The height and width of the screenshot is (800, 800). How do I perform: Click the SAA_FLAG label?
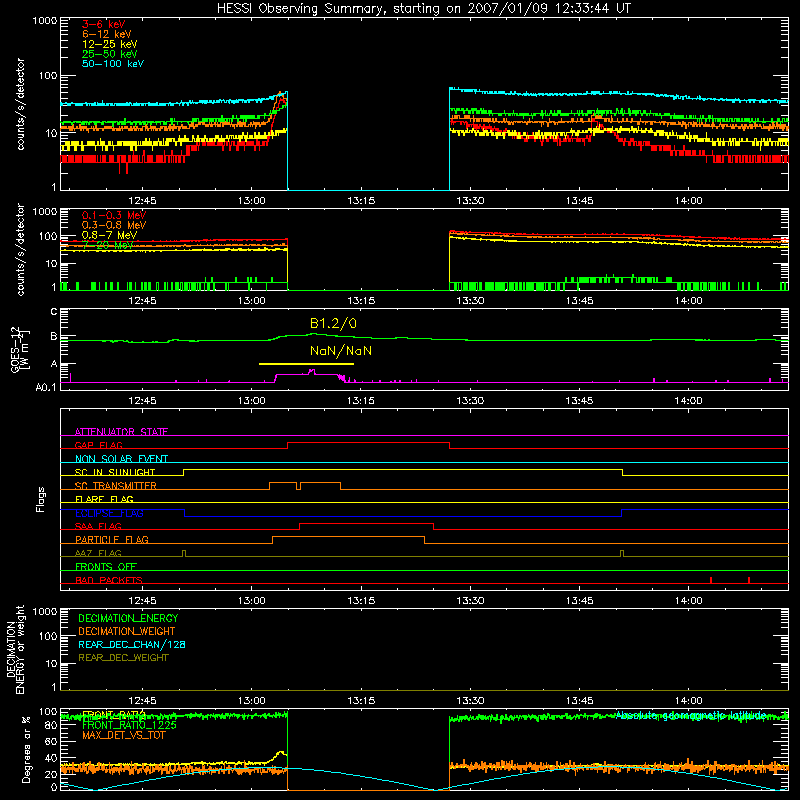[98, 526]
